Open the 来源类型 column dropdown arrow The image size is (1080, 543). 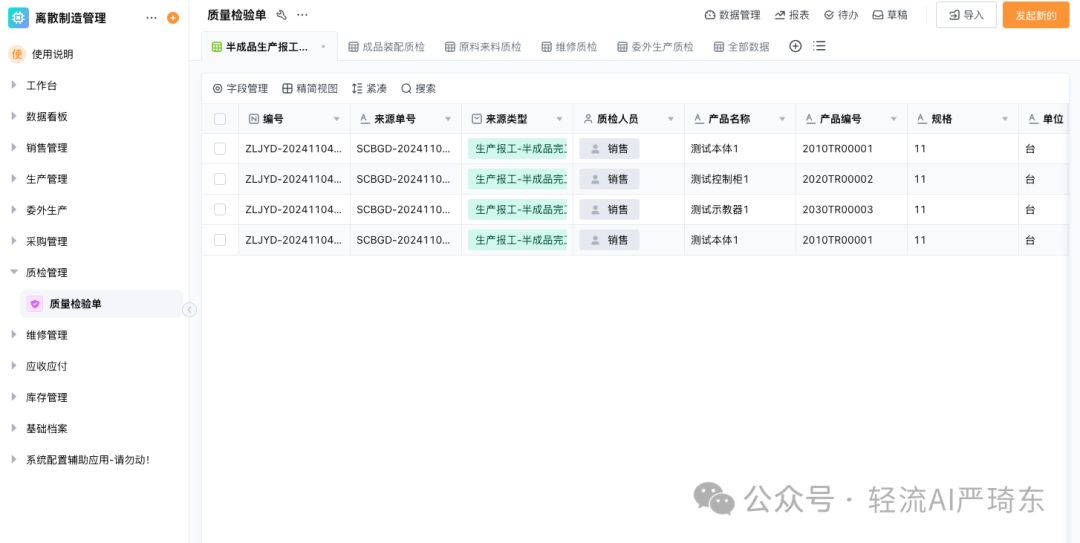click(x=559, y=119)
